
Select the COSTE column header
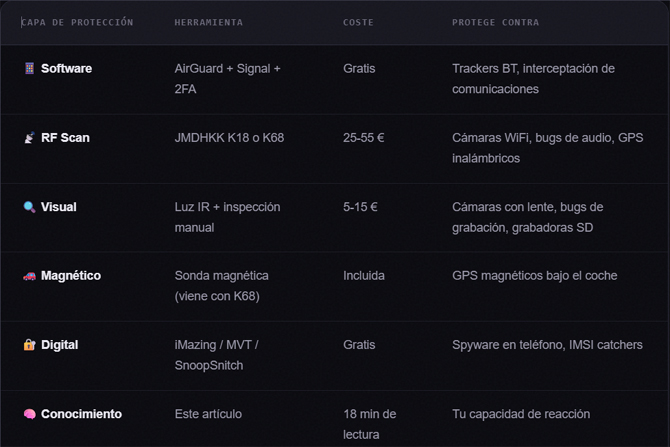point(358,22)
